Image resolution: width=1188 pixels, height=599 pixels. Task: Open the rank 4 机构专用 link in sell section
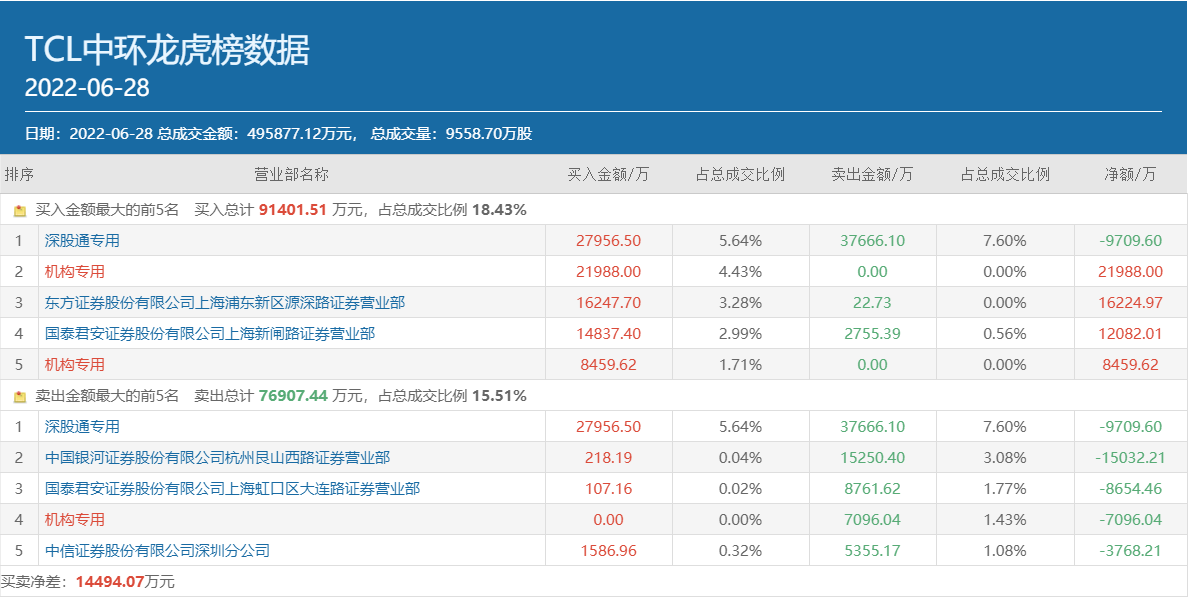coord(75,520)
